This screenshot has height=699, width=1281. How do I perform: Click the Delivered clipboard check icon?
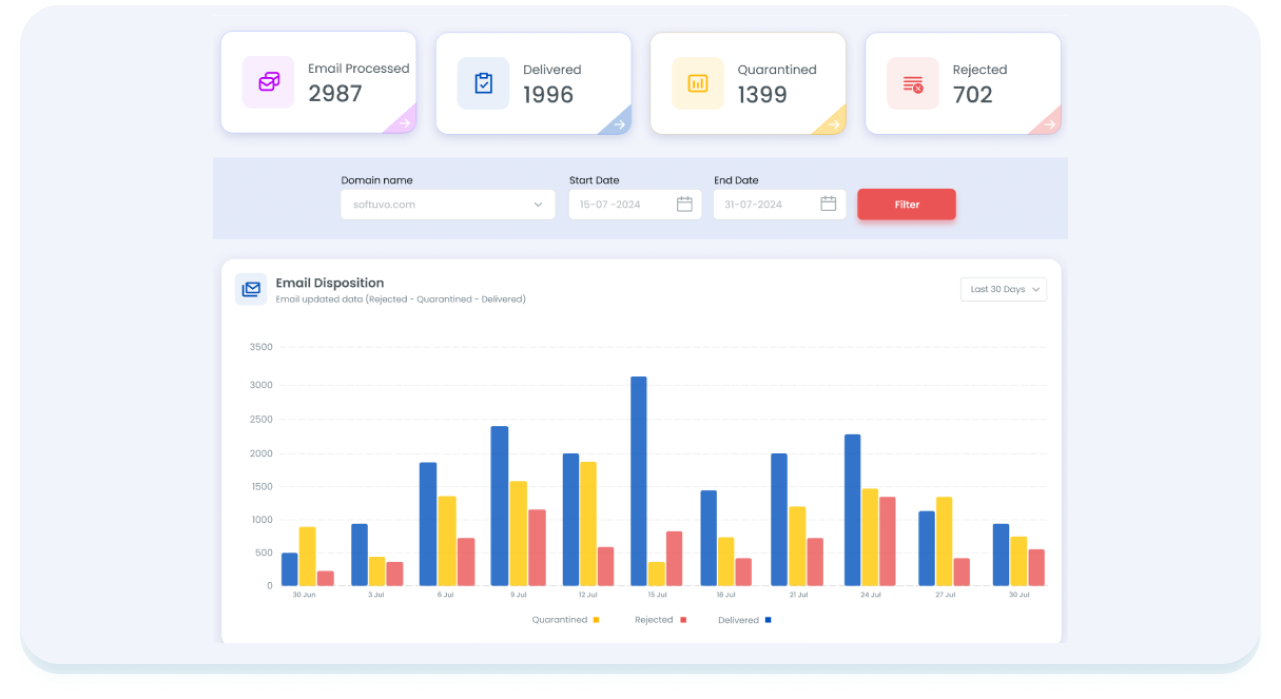483,83
